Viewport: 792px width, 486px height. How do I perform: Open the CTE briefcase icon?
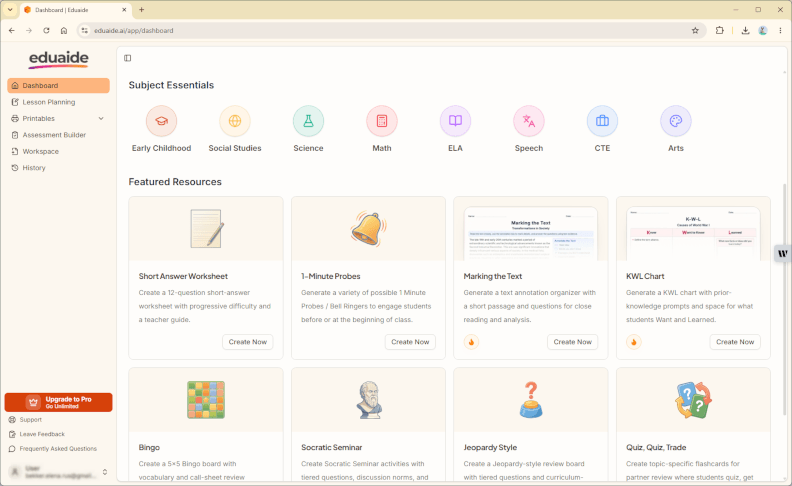[602, 121]
